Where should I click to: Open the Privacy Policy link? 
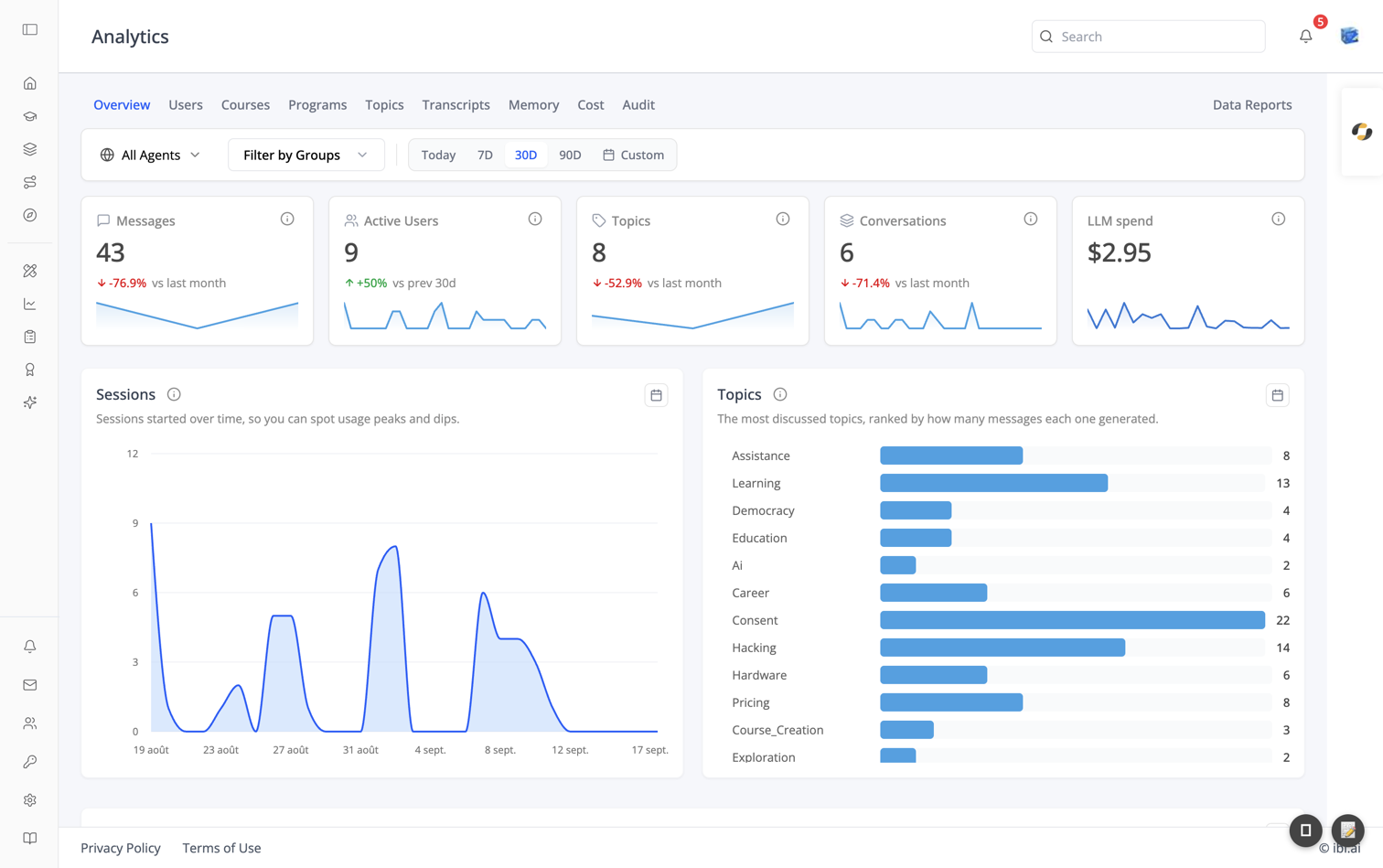[x=121, y=848]
